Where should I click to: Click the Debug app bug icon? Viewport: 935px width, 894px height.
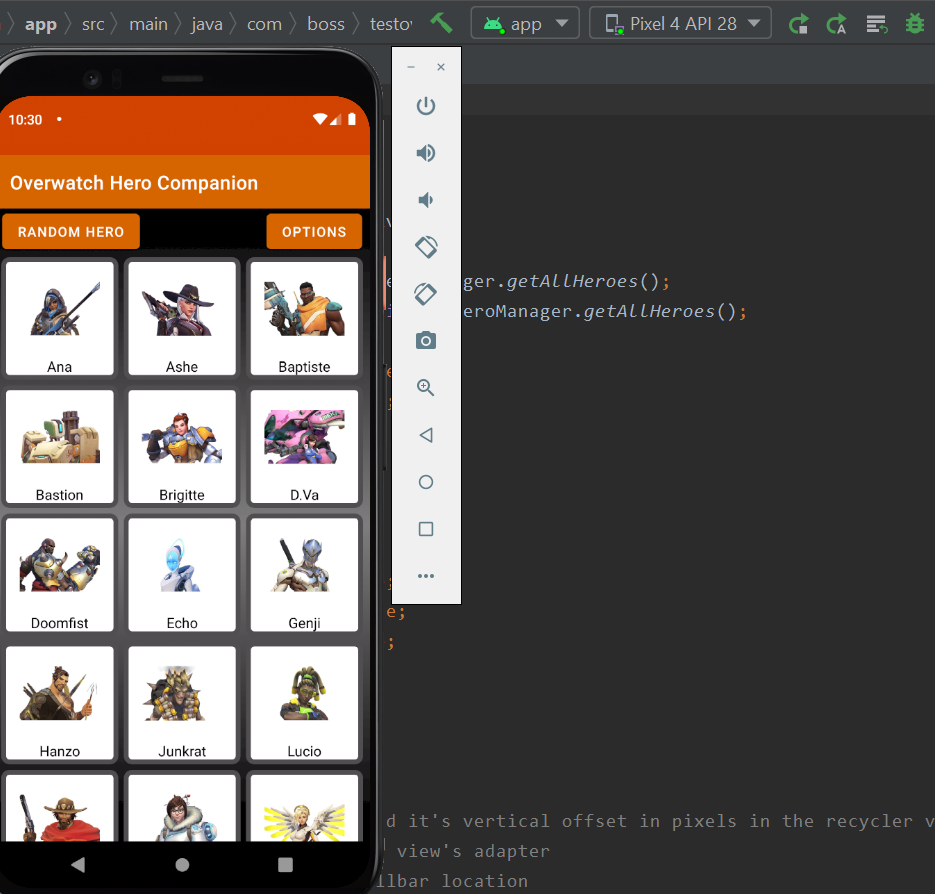pyautogui.click(x=914, y=24)
